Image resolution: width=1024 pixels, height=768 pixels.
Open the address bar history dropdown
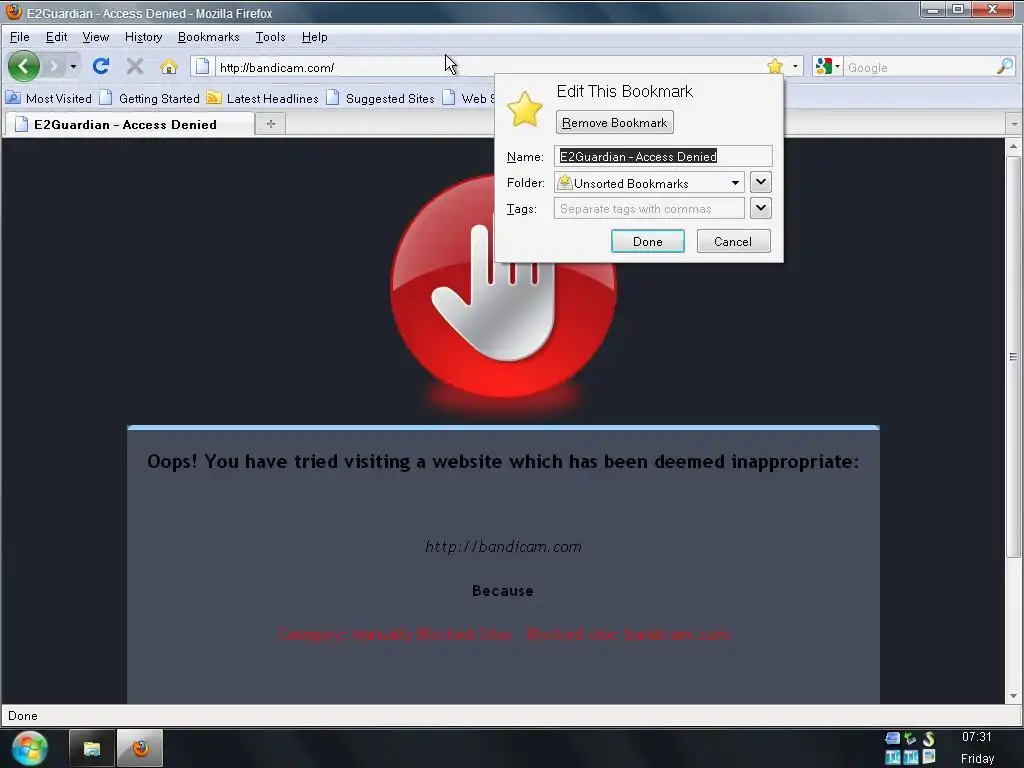pyautogui.click(x=795, y=67)
